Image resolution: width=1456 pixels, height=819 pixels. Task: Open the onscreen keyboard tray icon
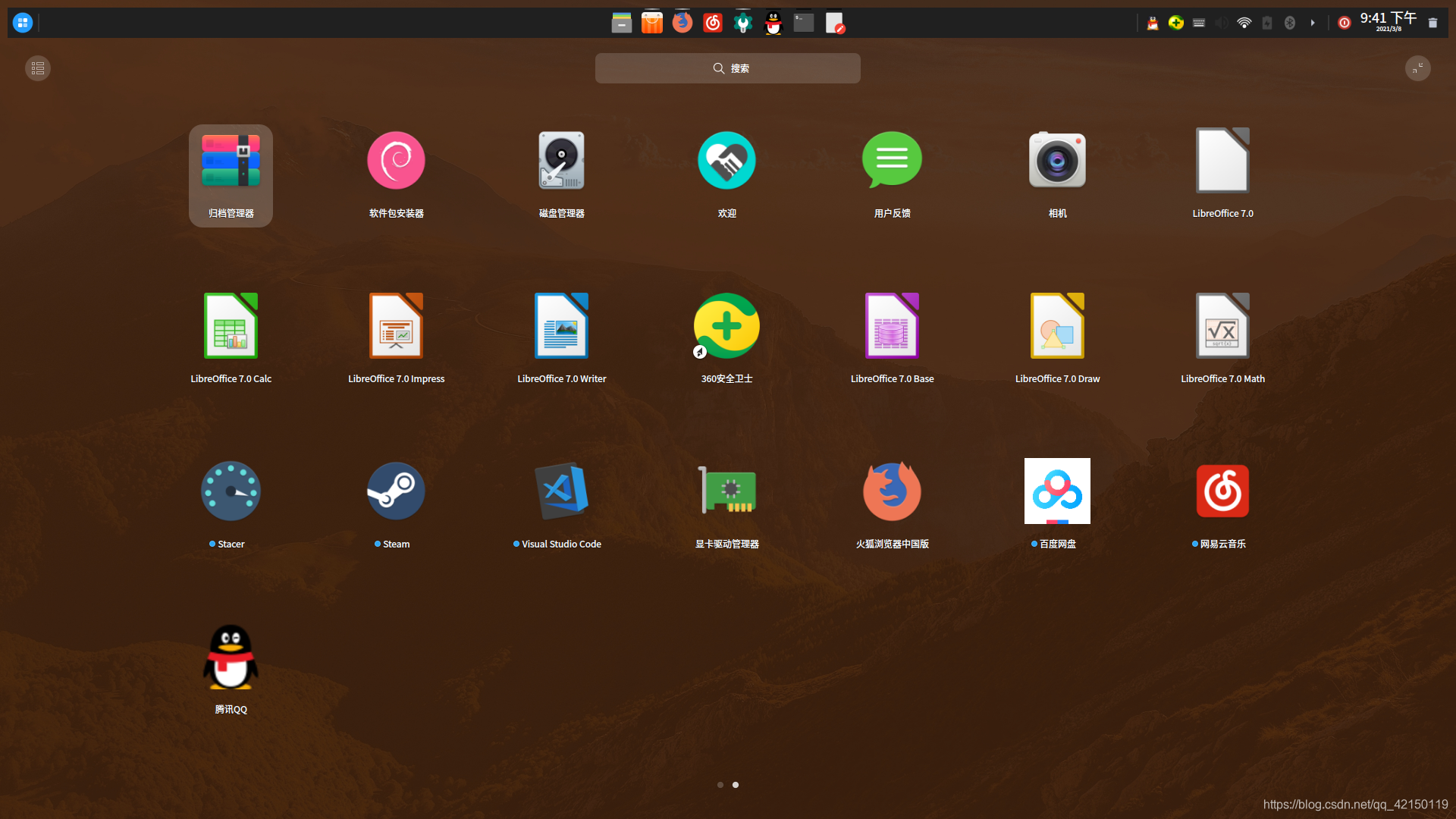coord(1199,23)
